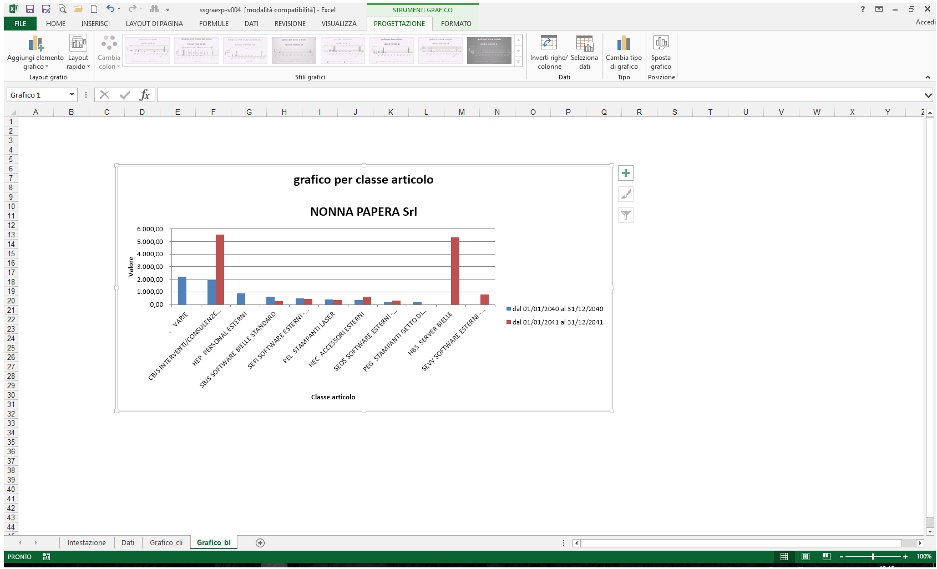This screenshot has height=569, width=937.
Task: Add a new sheet with the plus button
Action: coord(260,543)
